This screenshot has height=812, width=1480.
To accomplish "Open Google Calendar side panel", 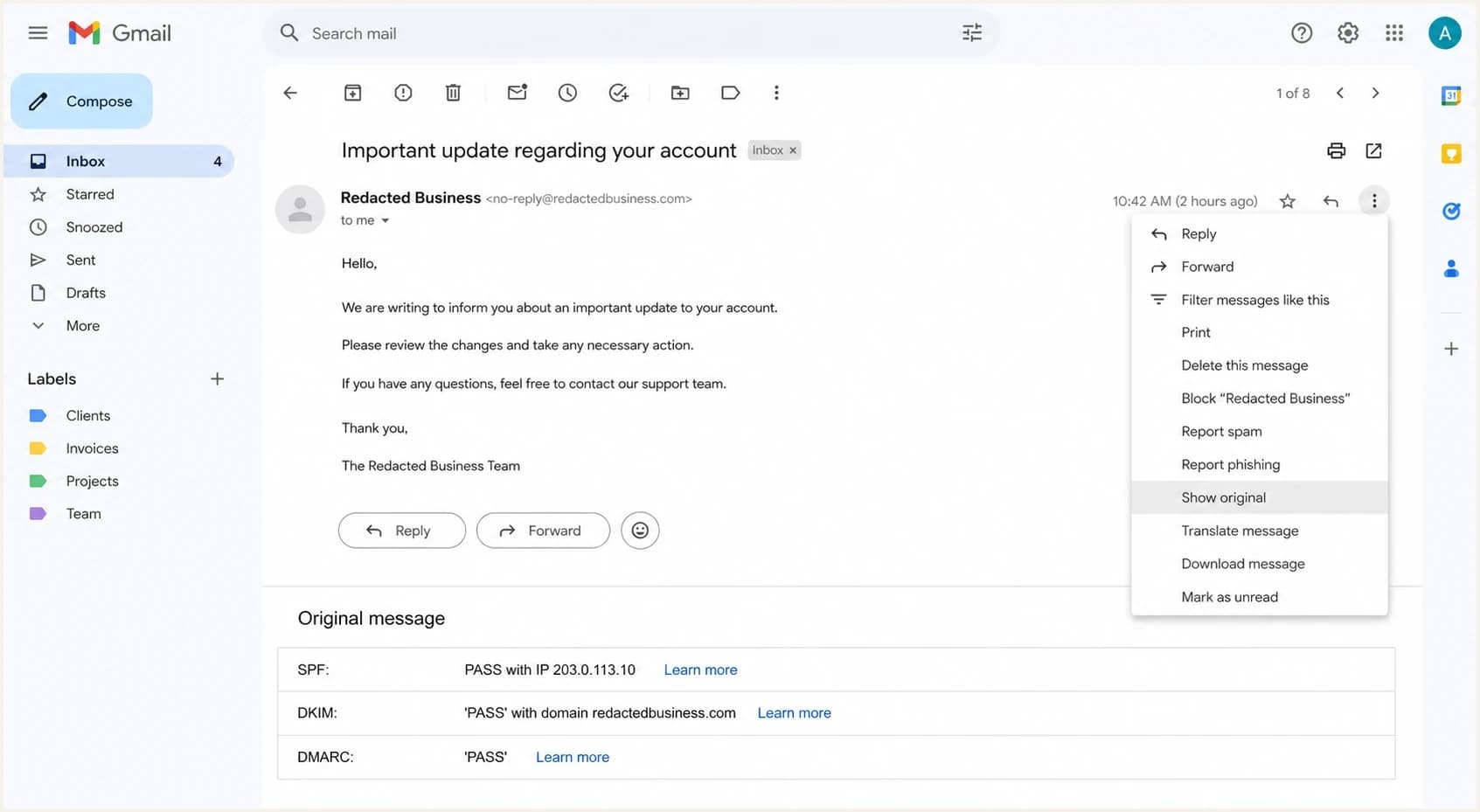I will (1451, 95).
